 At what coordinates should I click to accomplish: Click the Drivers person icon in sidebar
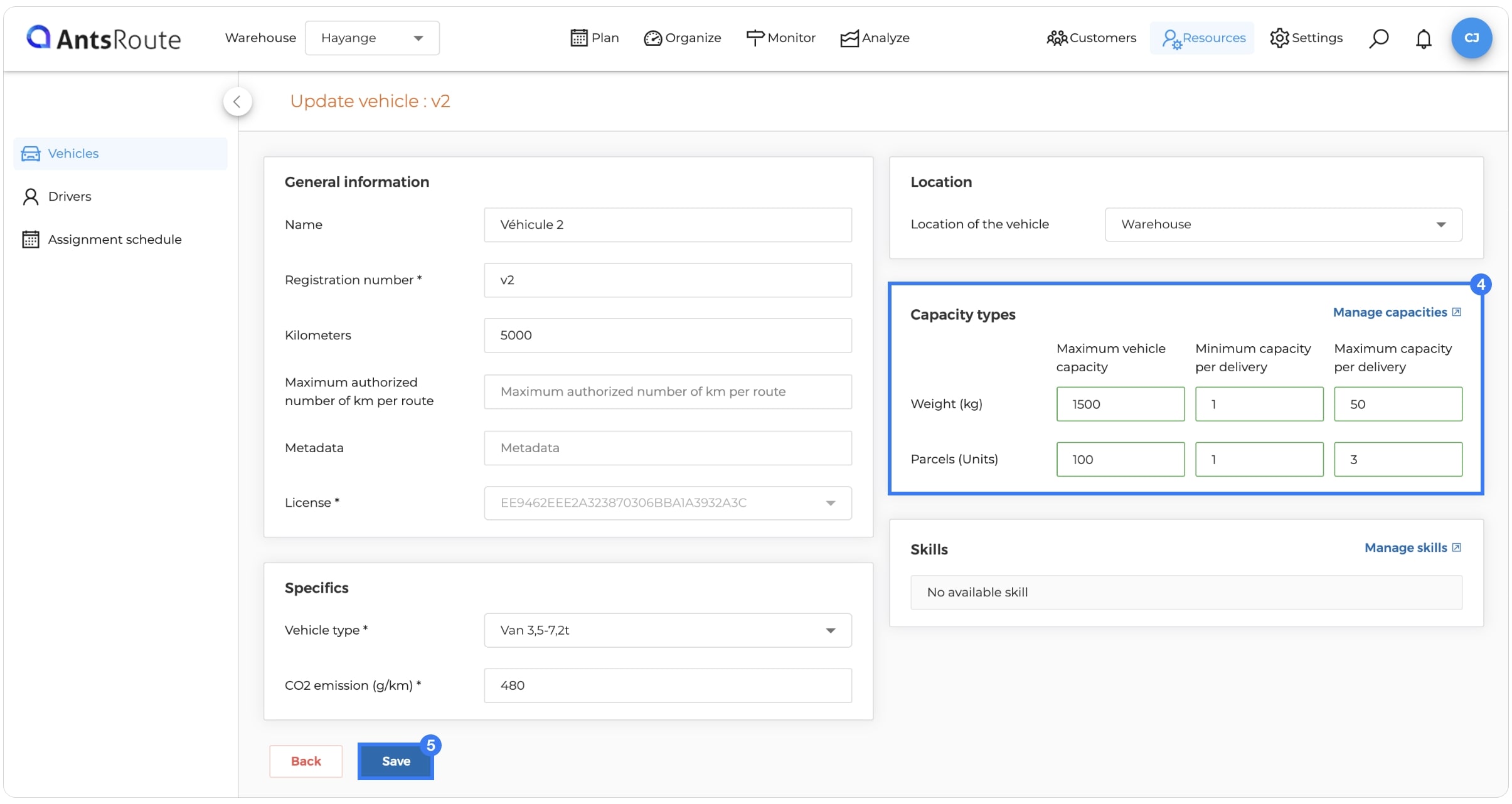point(30,196)
